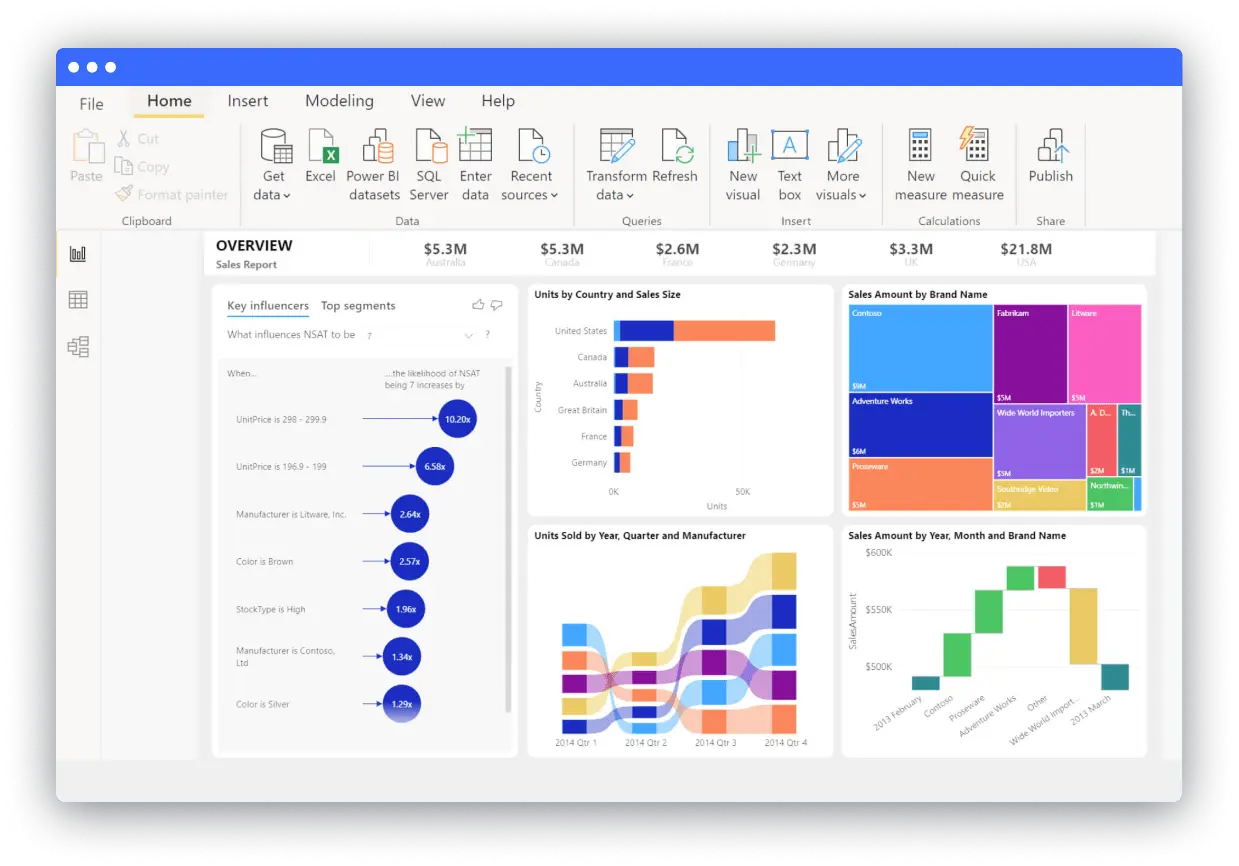
Task: Select the Fabrikam tile in the treemap
Action: click(1031, 354)
